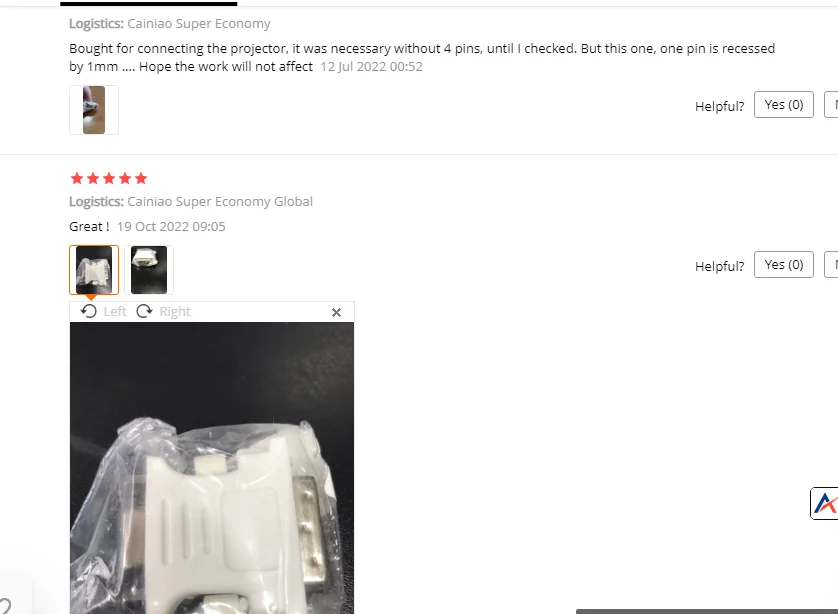Click the "Cainiao Super Economy Global" logistics text
This screenshot has height=614, width=838.
(x=220, y=201)
